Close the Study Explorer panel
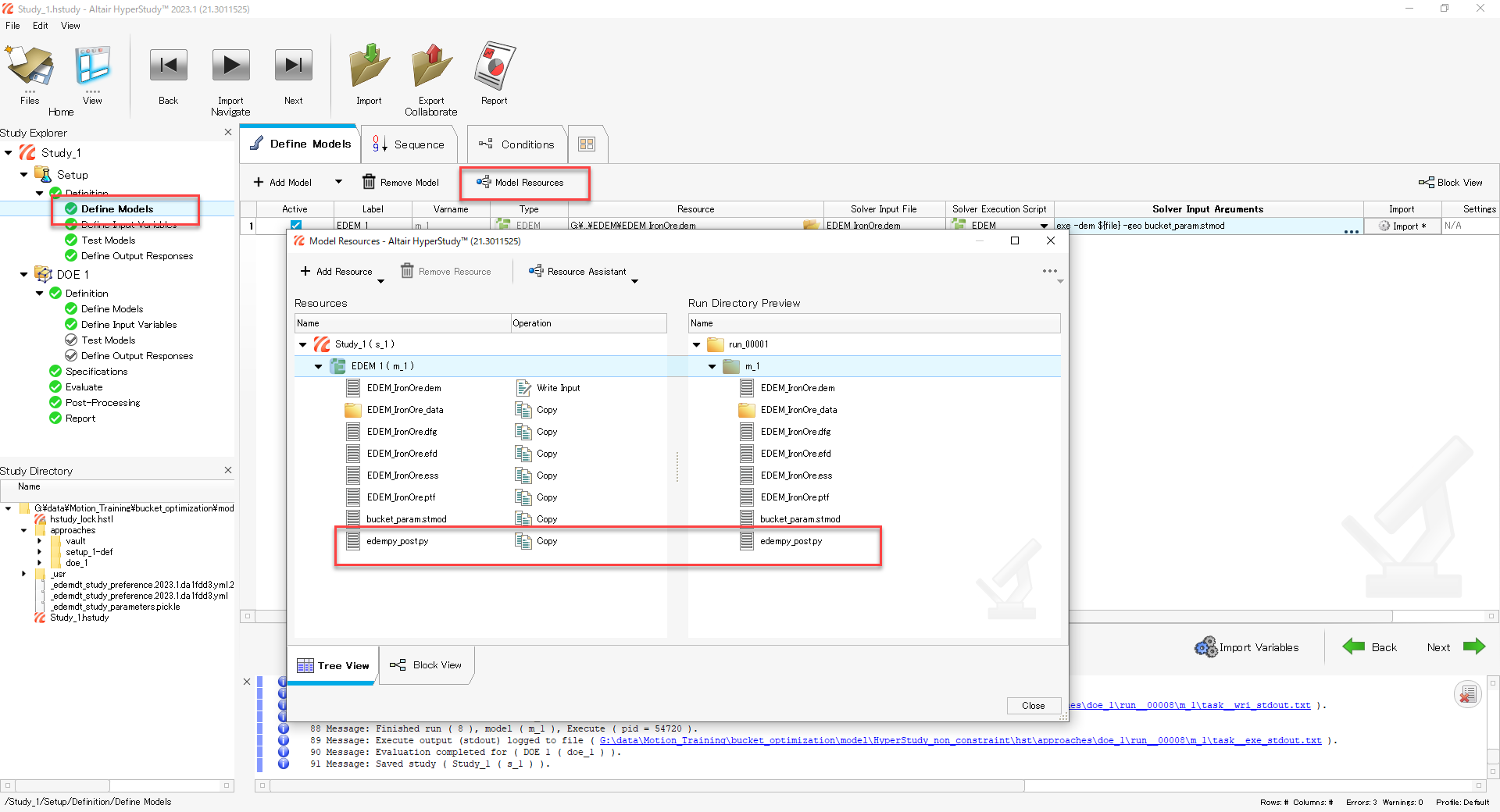 pyautogui.click(x=228, y=132)
